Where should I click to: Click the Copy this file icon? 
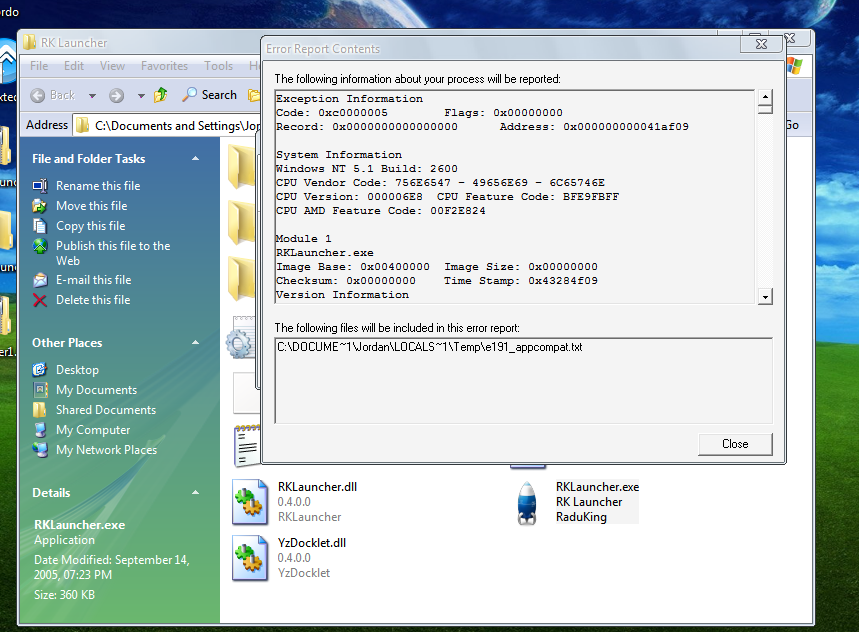(40, 226)
